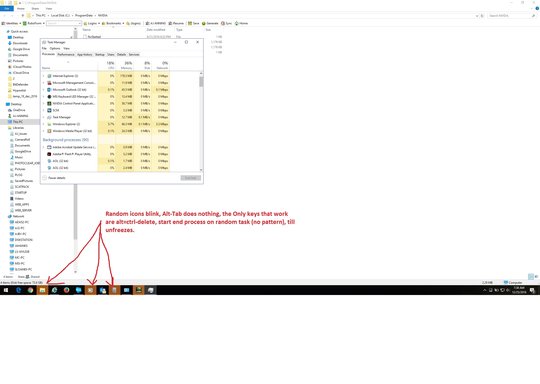Viewport: 540px width, 384px height.
Task: Click the ProgramData breadcrumb in the address bar
Action: 84,15
